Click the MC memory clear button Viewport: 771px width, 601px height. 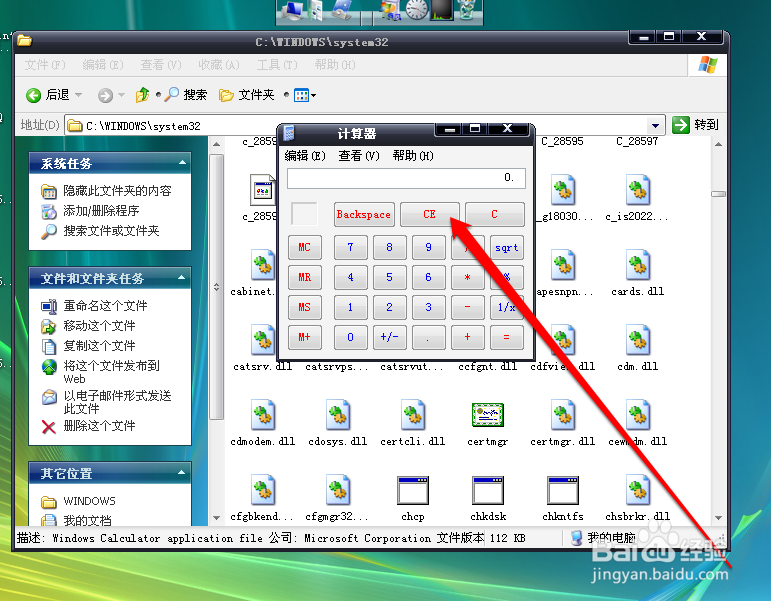[304, 247]
